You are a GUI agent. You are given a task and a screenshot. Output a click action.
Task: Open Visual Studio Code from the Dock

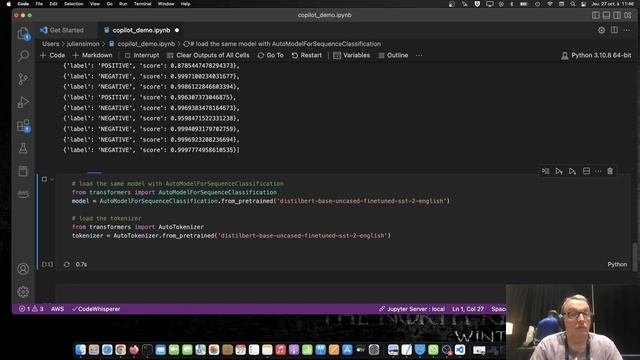(460, 350)
